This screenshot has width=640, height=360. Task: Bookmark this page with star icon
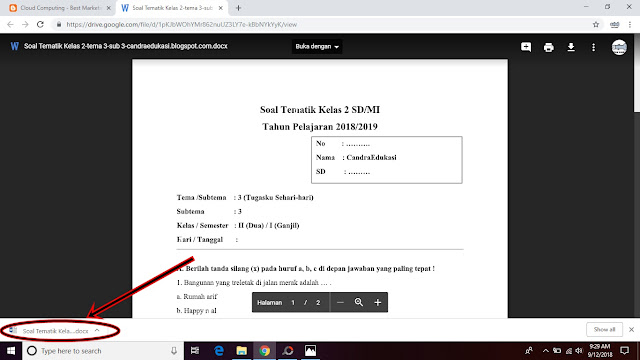point(596,24)
